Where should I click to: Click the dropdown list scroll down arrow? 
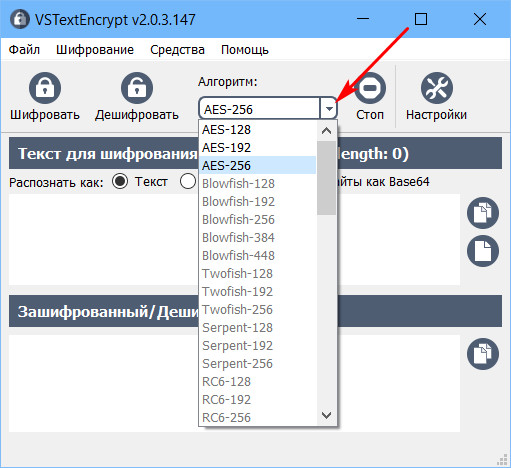pyautogui.click(x=326, y=415)
